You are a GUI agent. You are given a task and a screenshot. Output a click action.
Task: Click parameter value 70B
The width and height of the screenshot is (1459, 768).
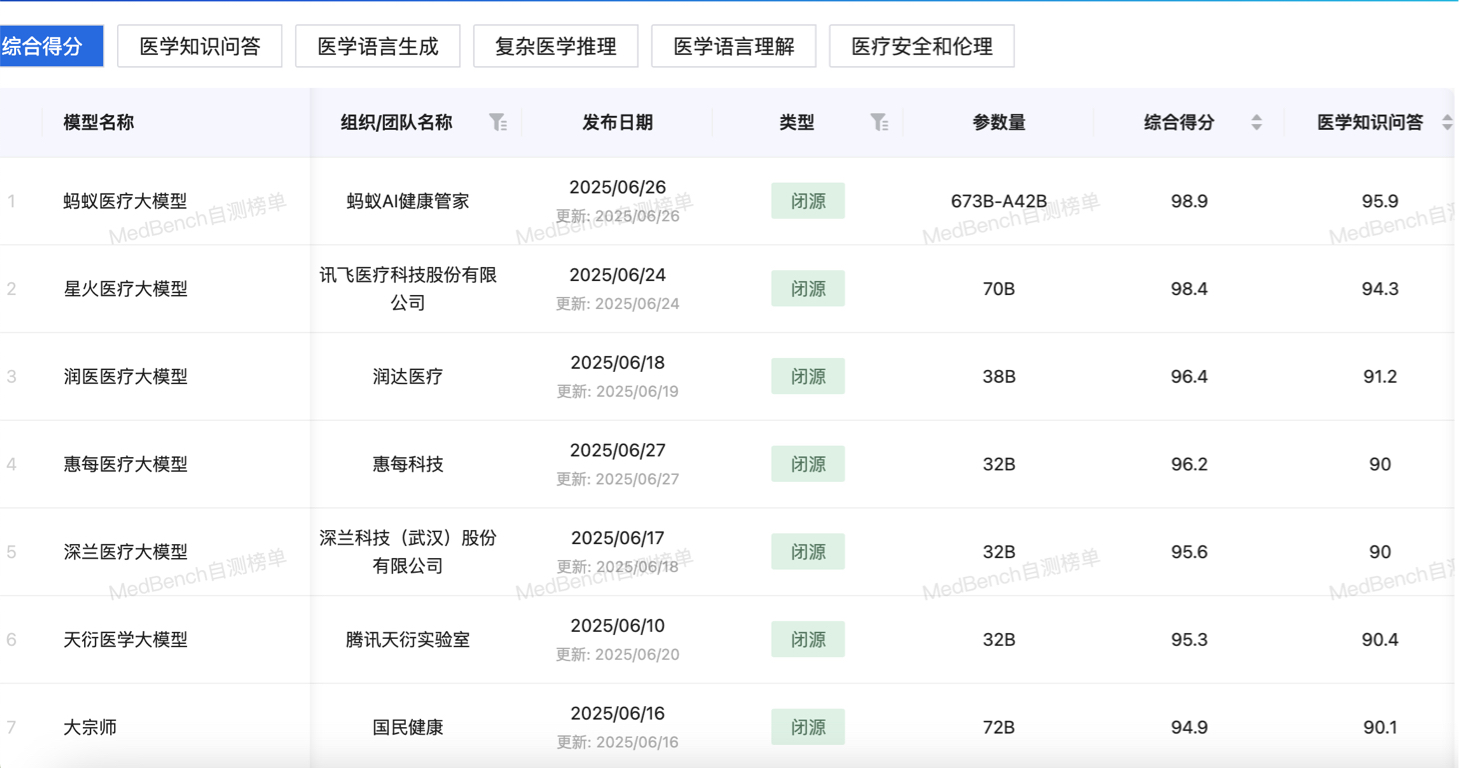click(999, 289)
